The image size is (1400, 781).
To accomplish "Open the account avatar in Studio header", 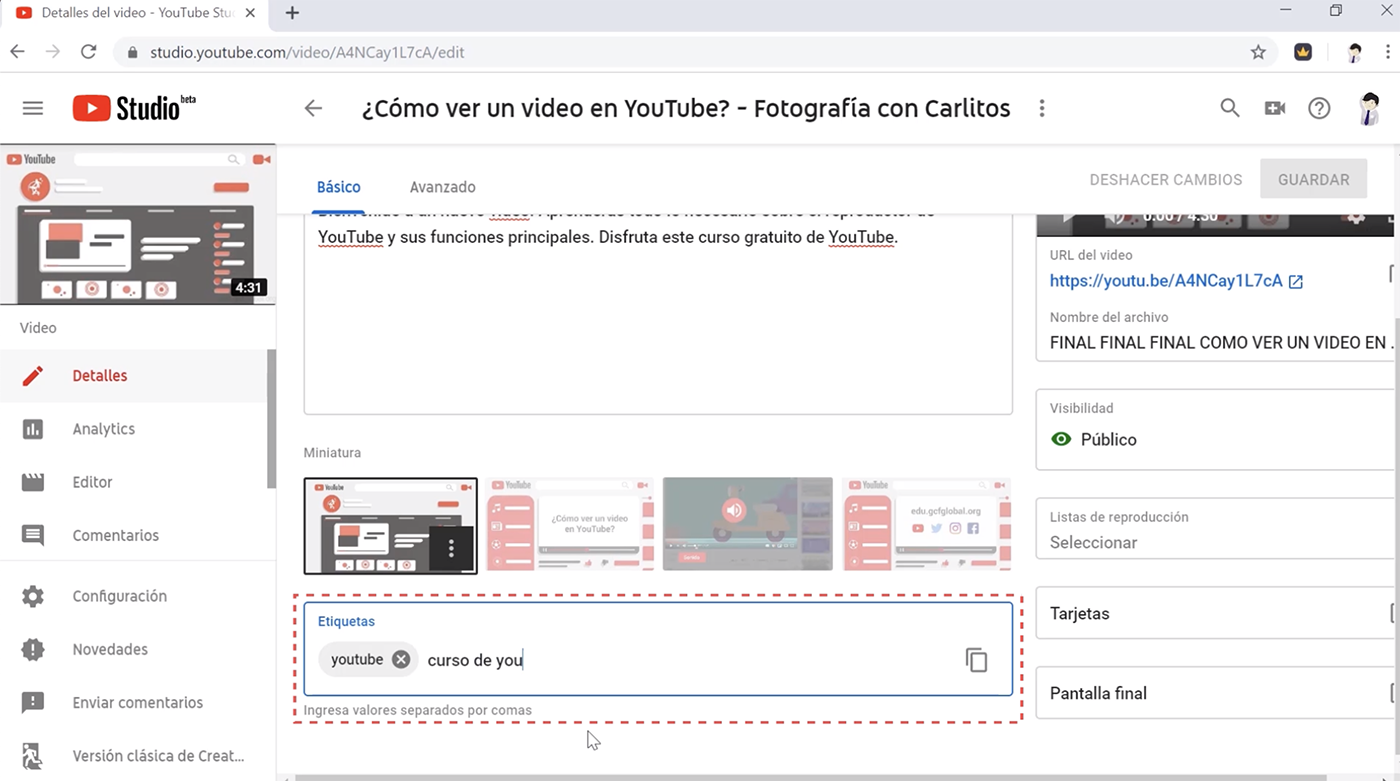I will [1369, 108].
